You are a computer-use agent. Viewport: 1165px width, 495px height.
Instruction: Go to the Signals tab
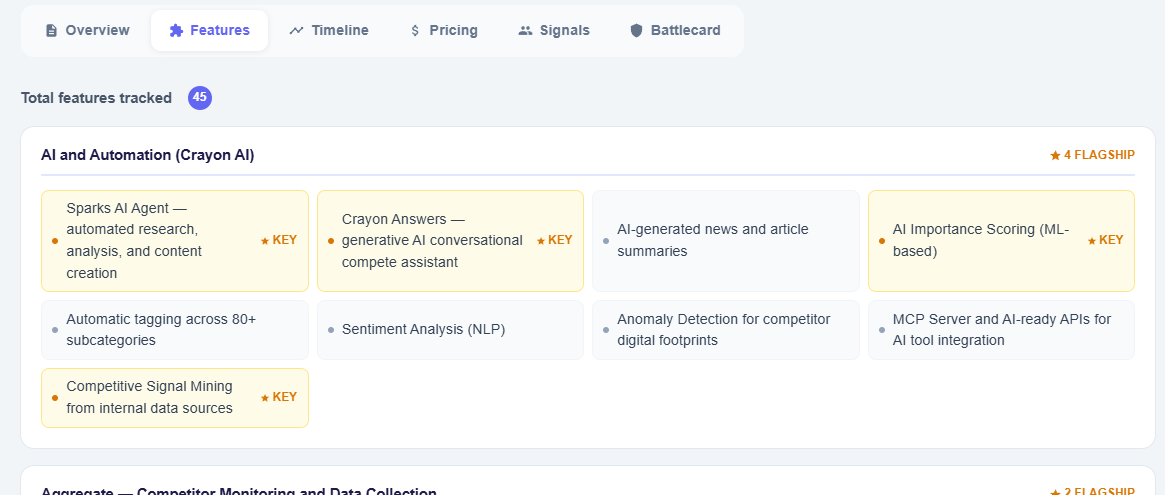(554, 30)
